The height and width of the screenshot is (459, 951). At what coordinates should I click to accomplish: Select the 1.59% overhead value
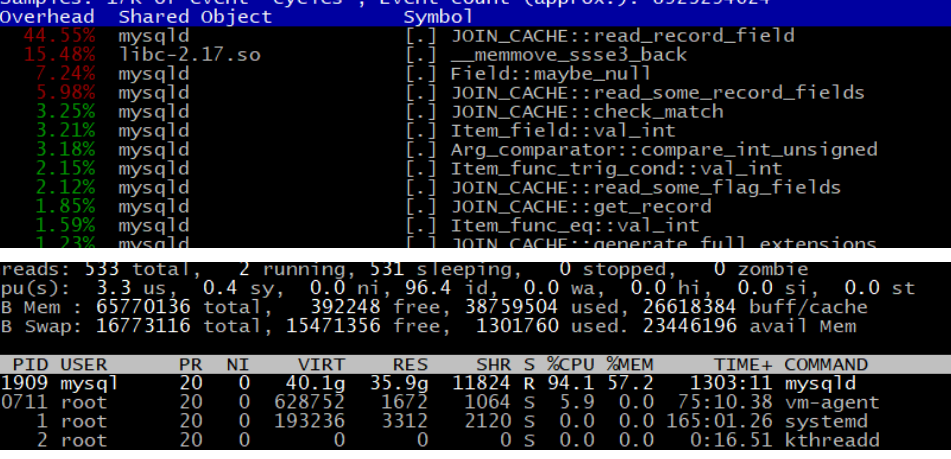pos(65,226)
